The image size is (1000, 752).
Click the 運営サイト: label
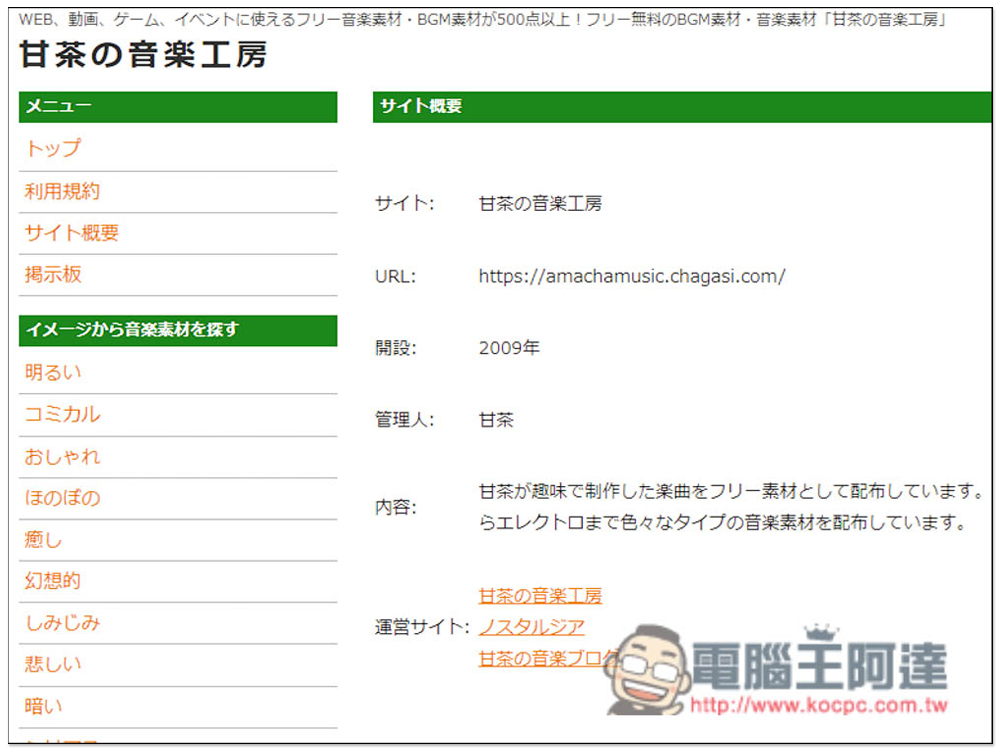422,627
